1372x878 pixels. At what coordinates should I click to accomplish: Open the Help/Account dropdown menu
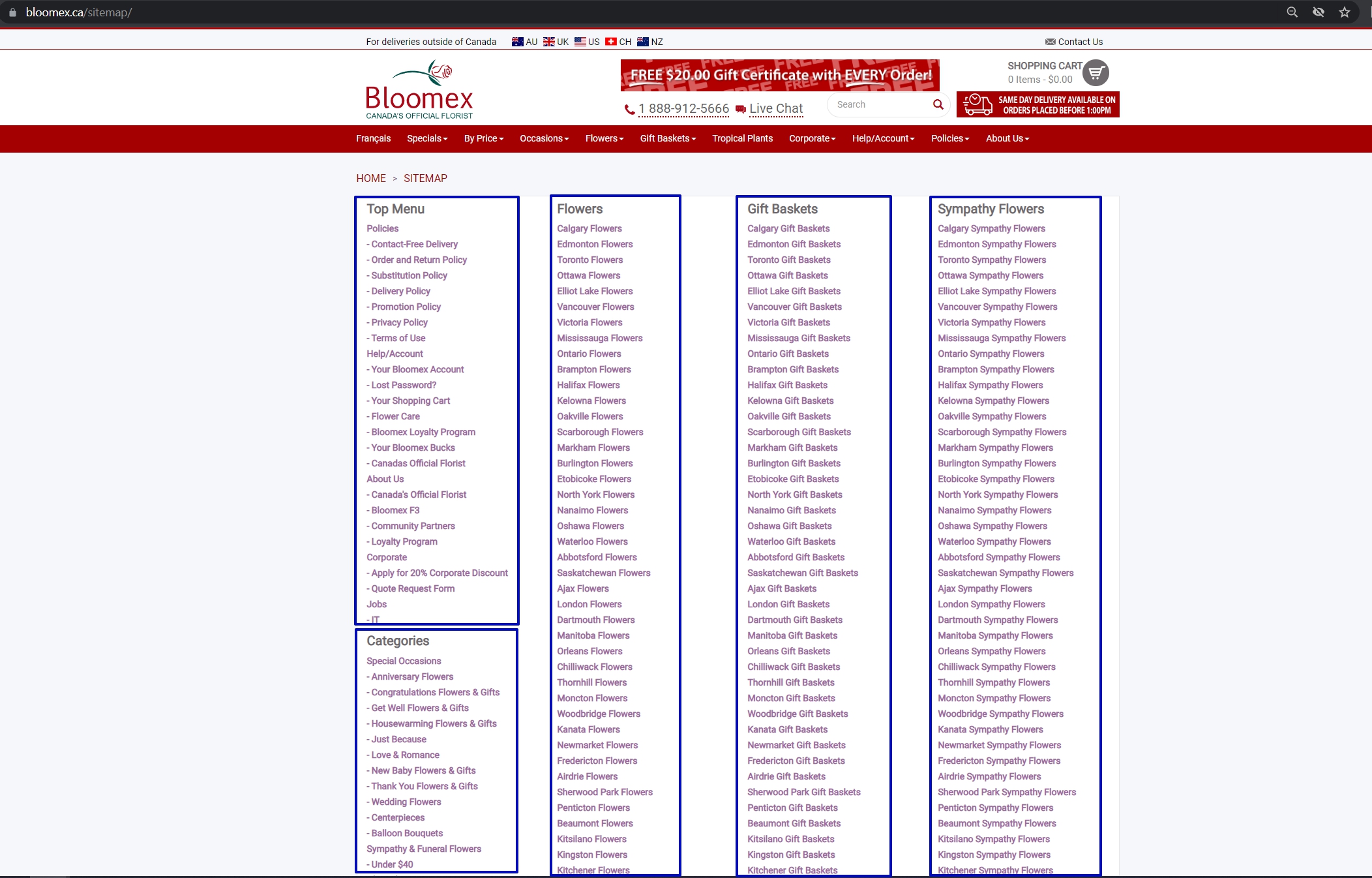[884, 138]
